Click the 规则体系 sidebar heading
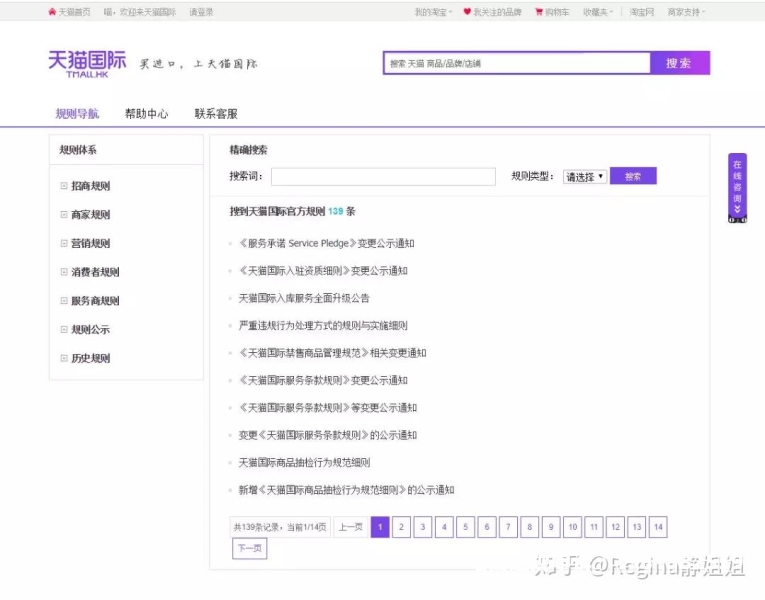Image resolution: width=765 pixels, height=600 pixels. click(x=78, y=150)
